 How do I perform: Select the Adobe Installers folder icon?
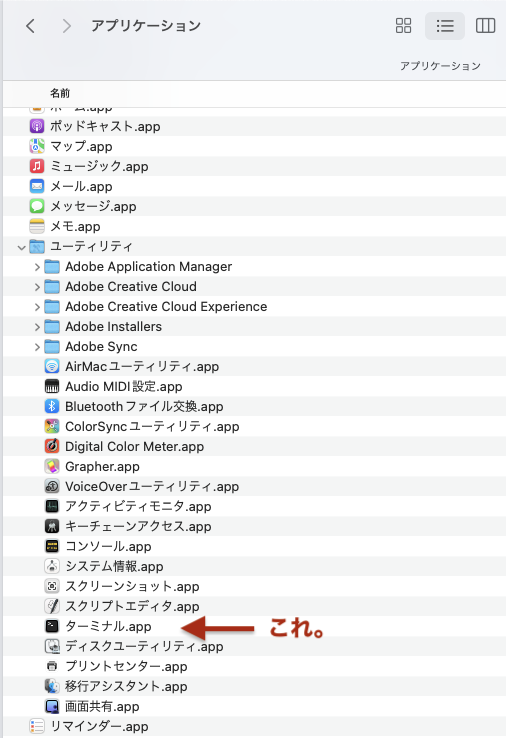[52, 326]
